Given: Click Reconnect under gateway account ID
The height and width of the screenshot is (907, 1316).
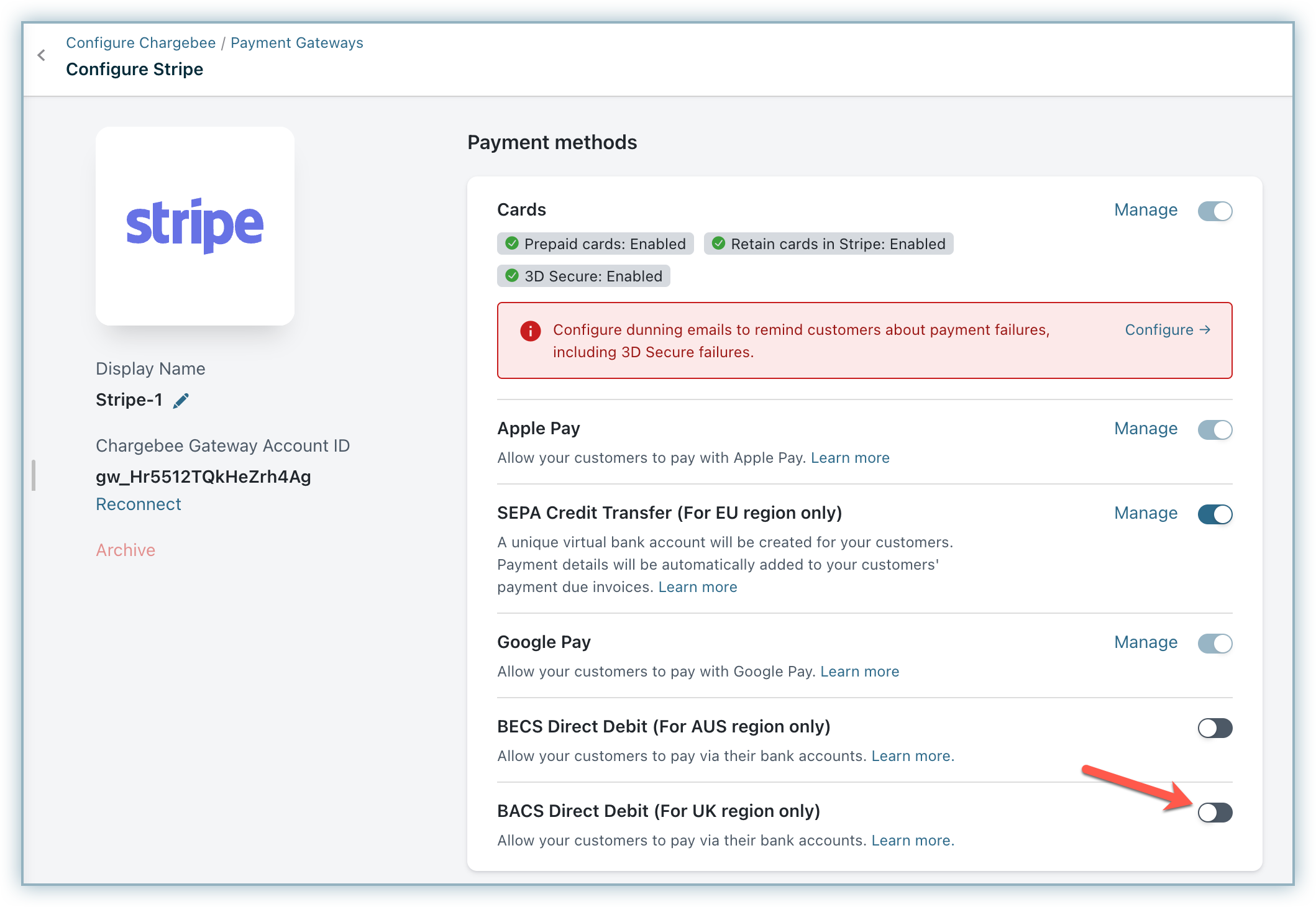Looking at the screenshot, I should [138, 504].
